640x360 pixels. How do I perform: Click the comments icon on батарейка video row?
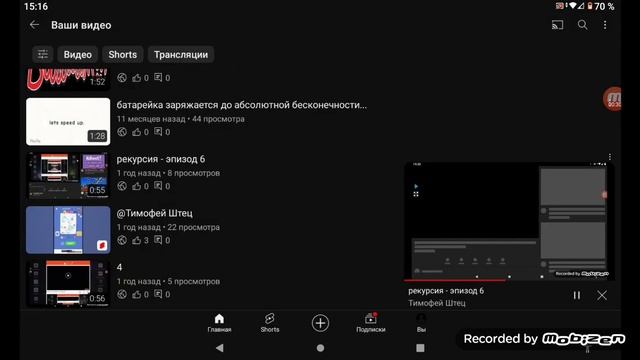pyautogui.click(x=158, y=132)
